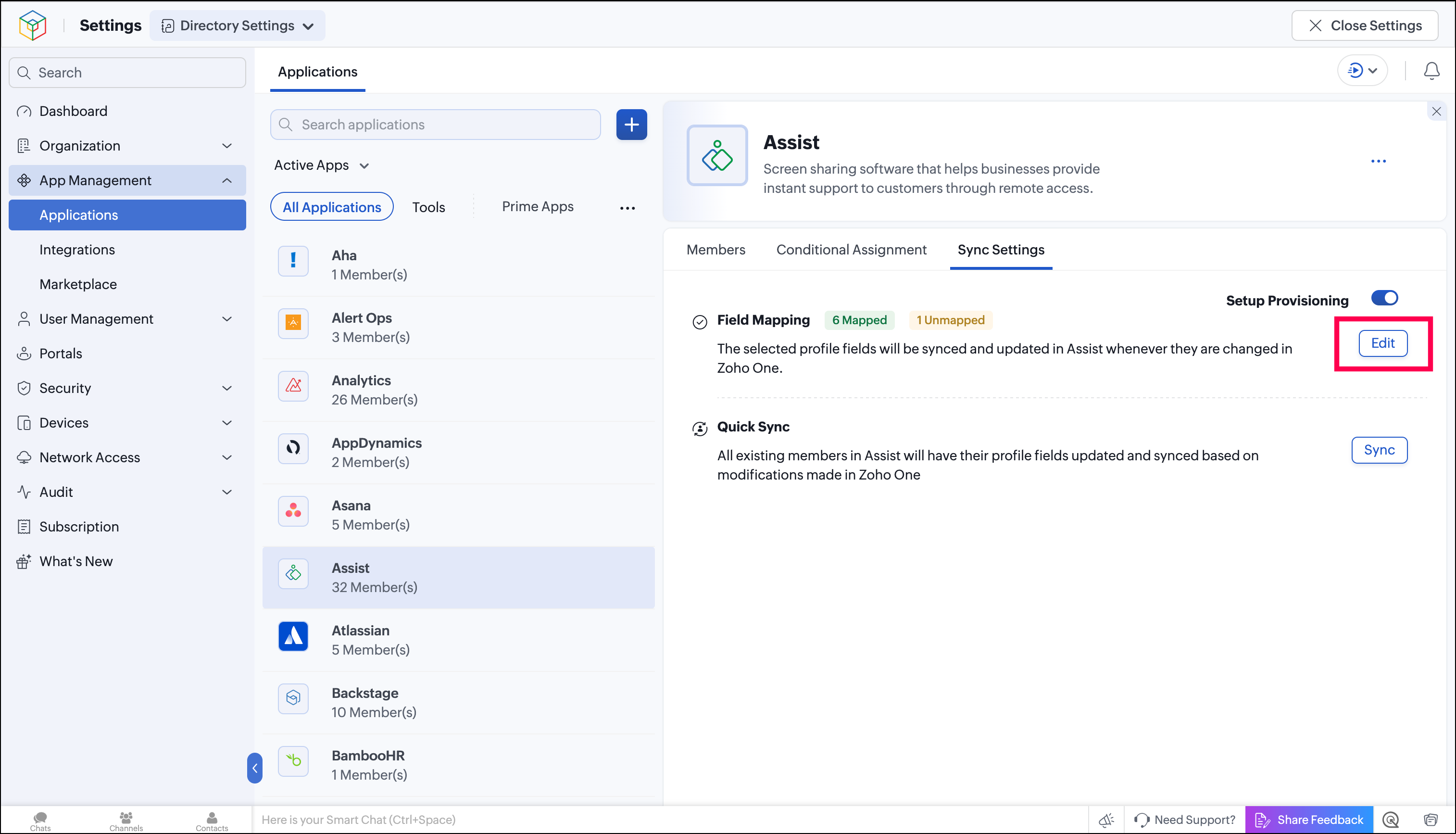Open the Subscription page
The image size is (1456, 834).
[x=127, y=526]
